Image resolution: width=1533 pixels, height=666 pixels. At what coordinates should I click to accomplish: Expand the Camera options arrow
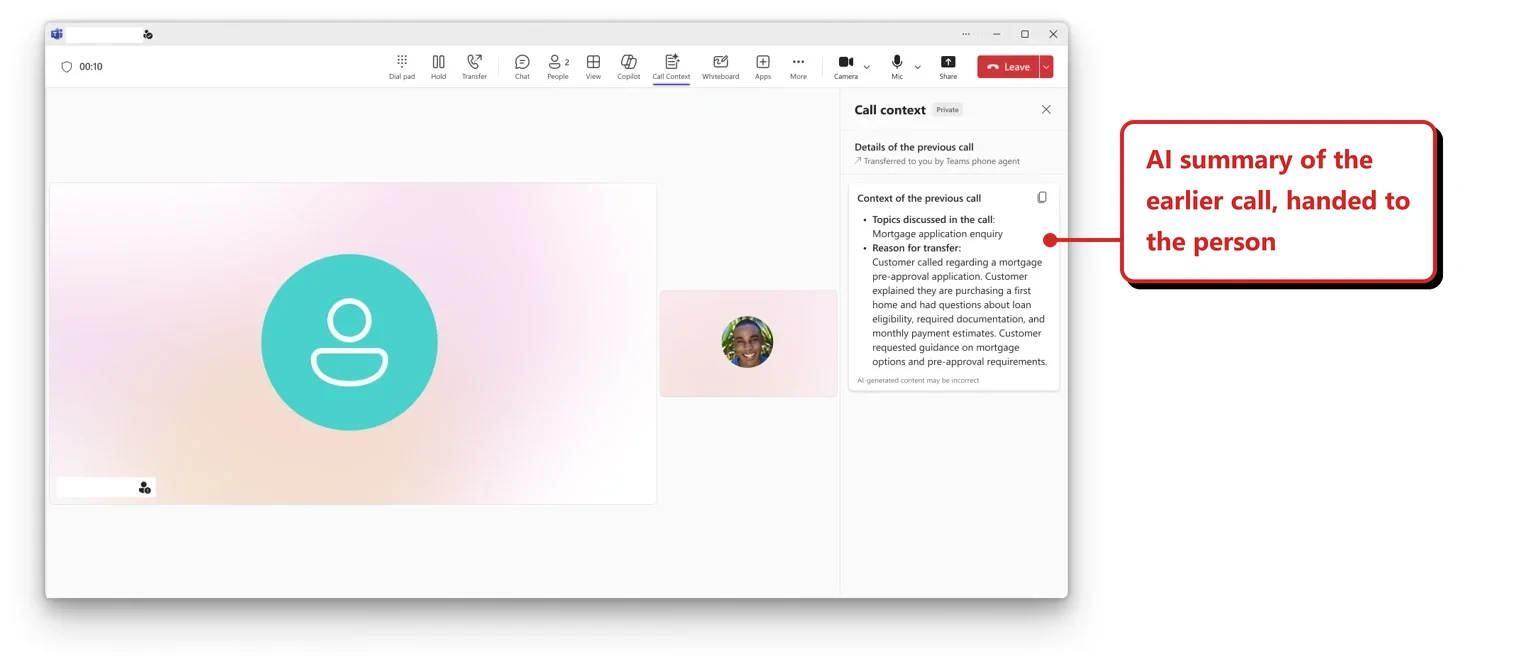867,67
